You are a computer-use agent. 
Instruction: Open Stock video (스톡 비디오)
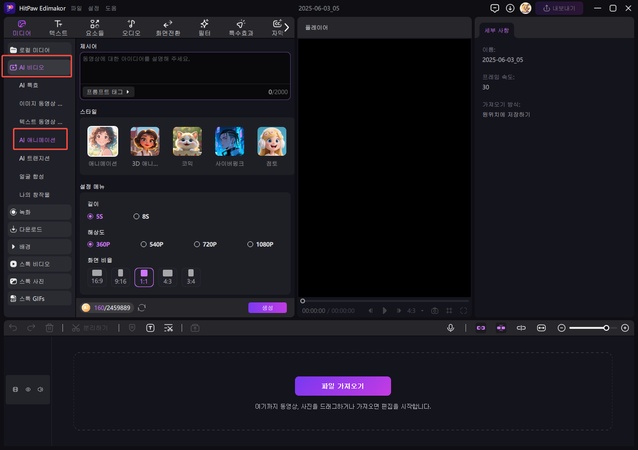pyautogui.click(x=39, y=264)
